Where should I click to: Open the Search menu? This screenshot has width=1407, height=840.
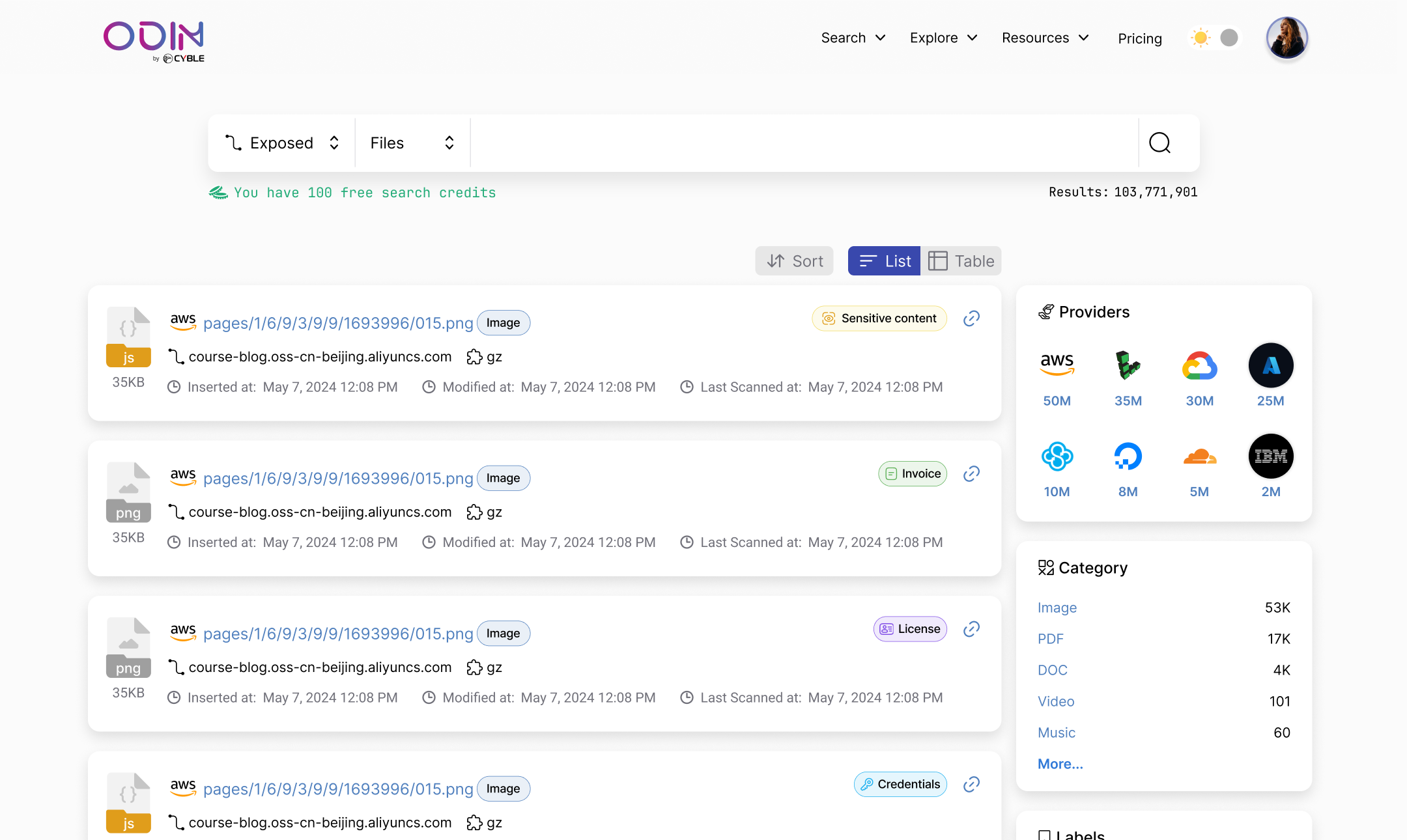[x=853, y=38]
